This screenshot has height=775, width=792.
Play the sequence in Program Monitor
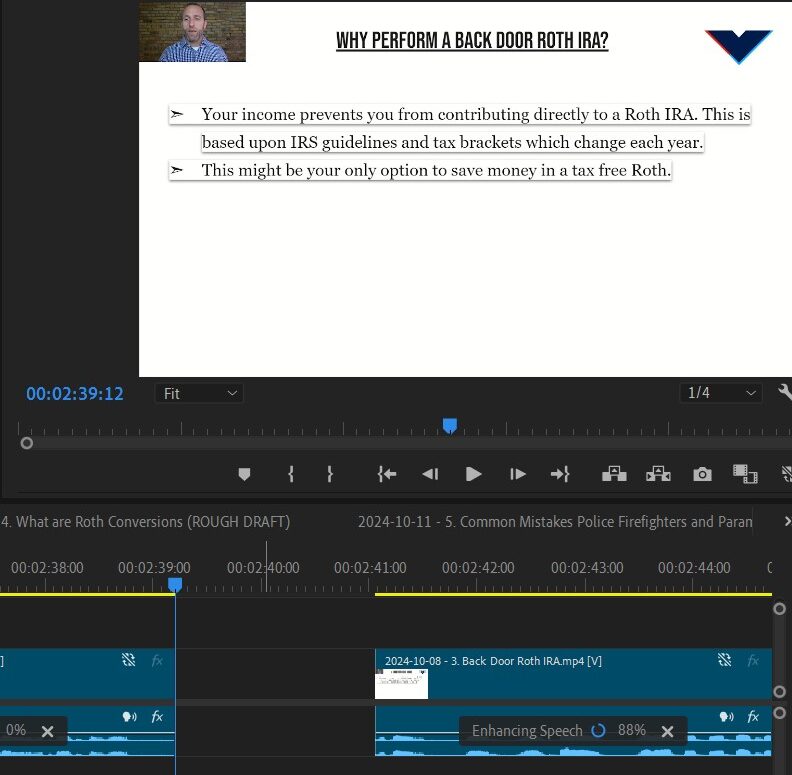coord(473,474)
